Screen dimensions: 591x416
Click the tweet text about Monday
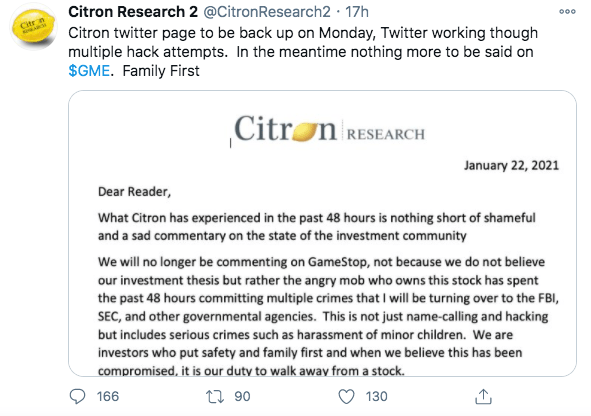[303, 52]
